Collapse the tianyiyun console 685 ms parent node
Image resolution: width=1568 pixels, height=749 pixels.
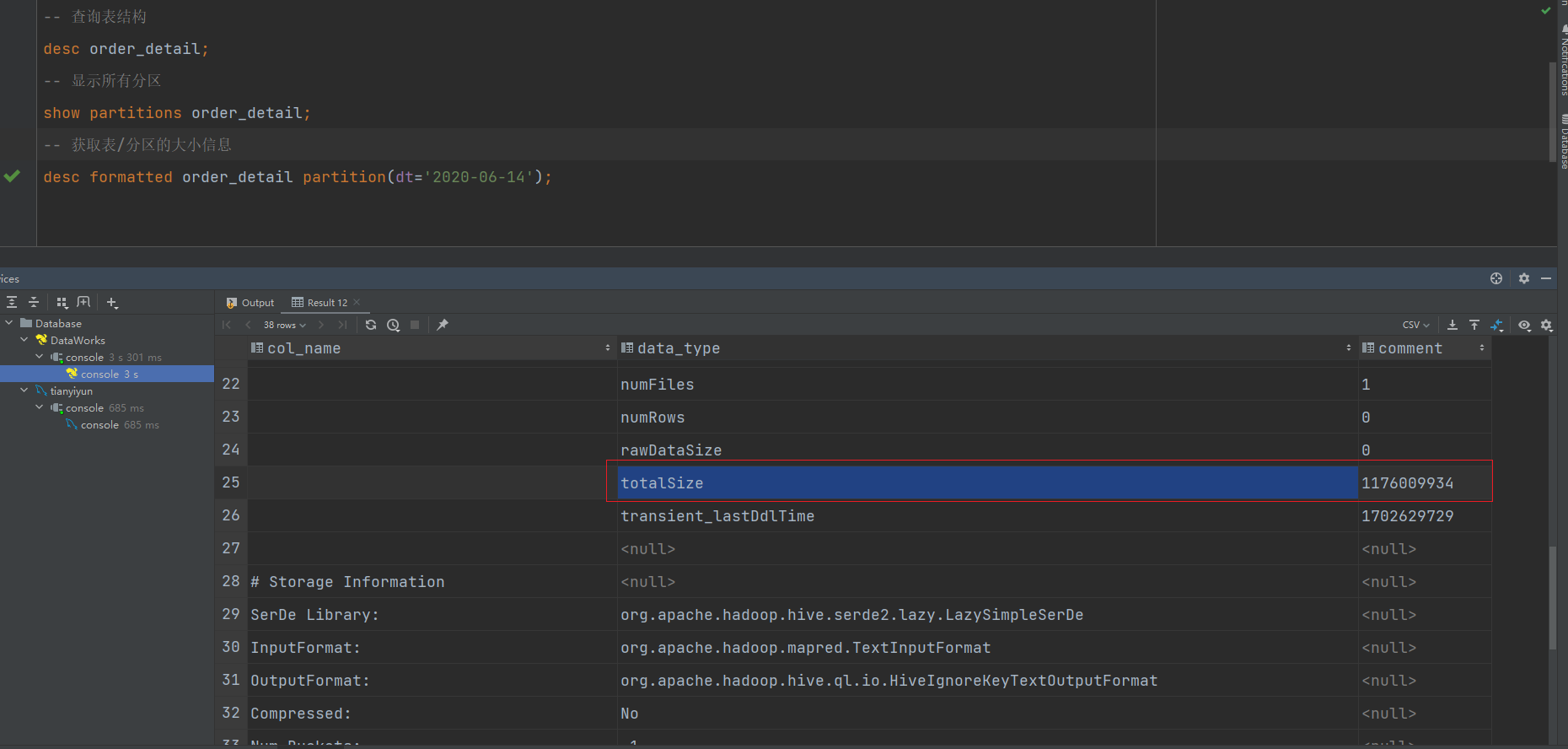coord(40,407)
